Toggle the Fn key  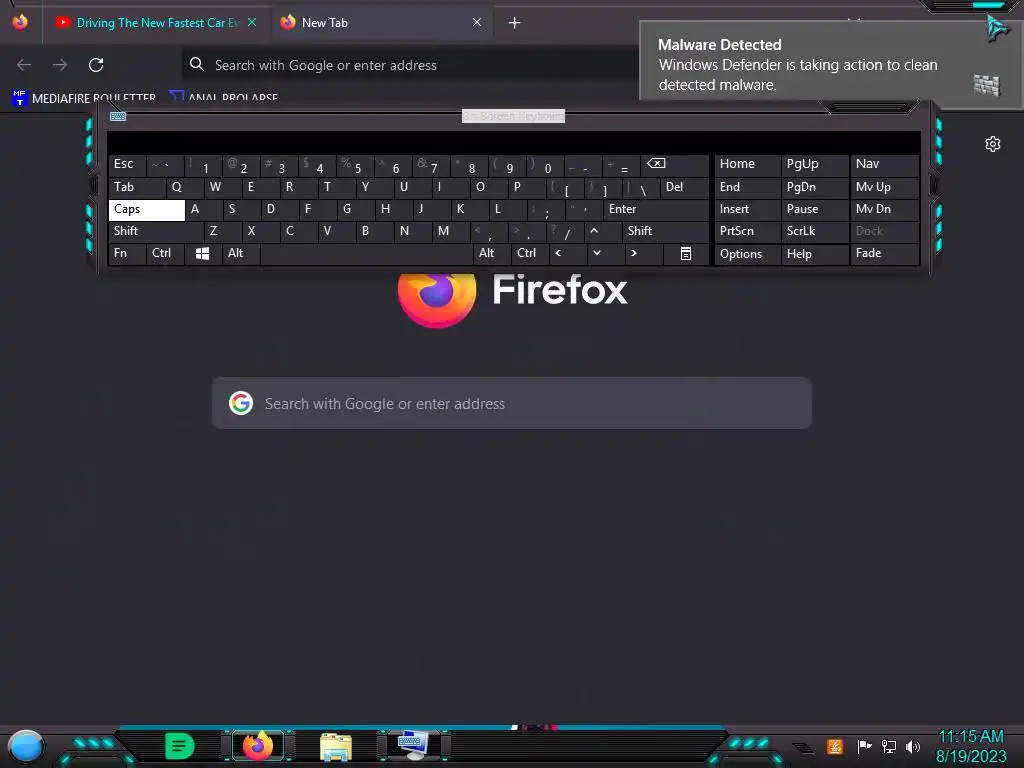[x=127, y=253]
